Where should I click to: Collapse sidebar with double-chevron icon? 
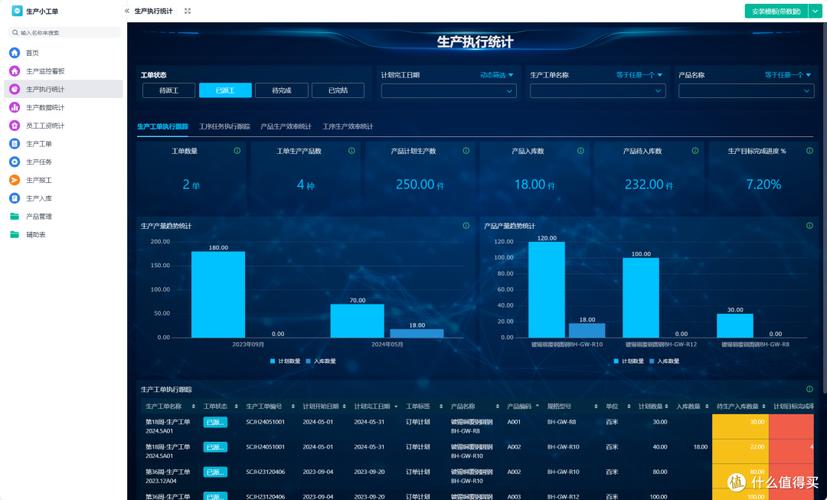pyautogui.click(x=127, y=11)
